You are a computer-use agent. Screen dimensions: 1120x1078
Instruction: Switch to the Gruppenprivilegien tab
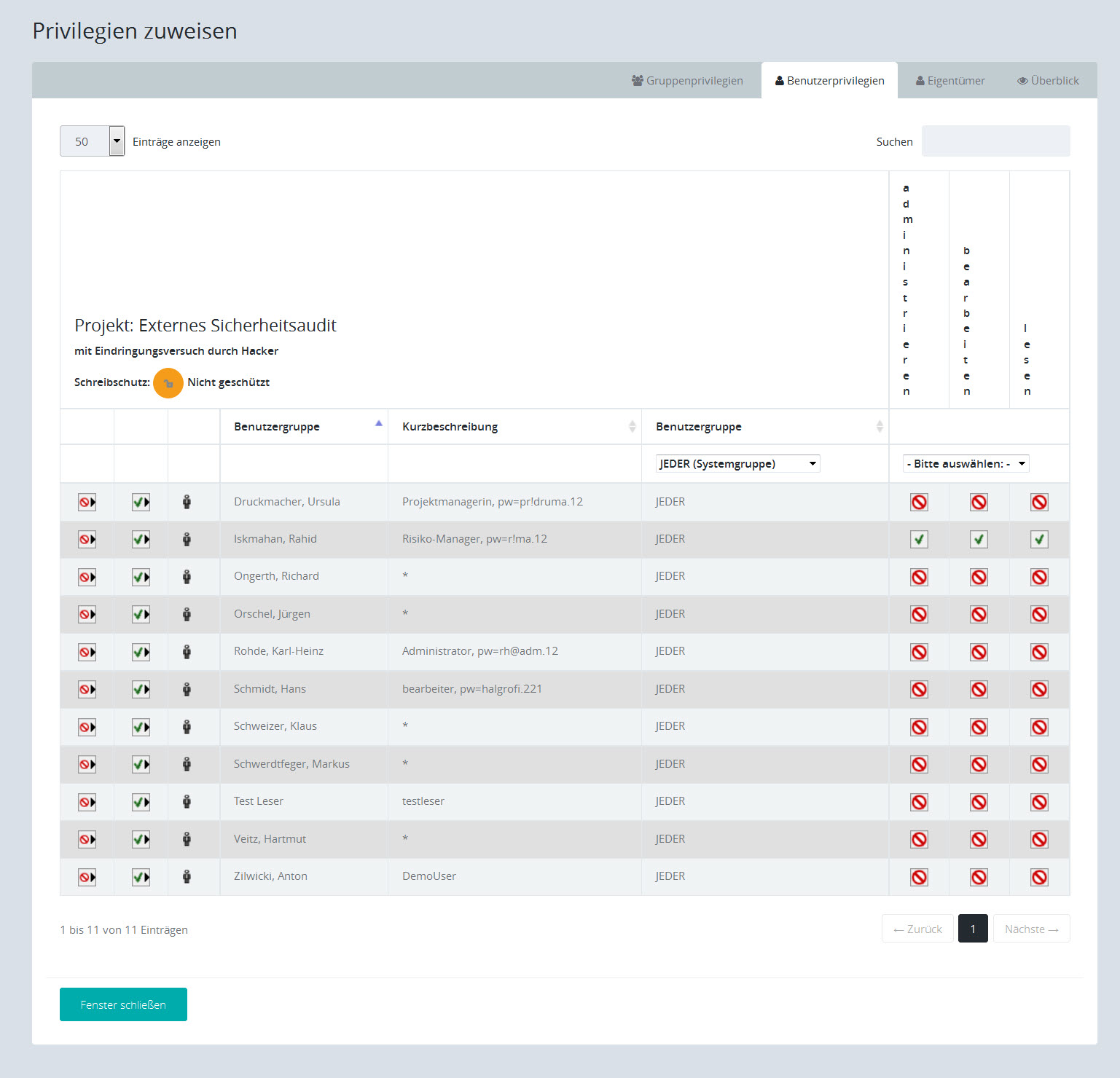click(x=687, y=81)
